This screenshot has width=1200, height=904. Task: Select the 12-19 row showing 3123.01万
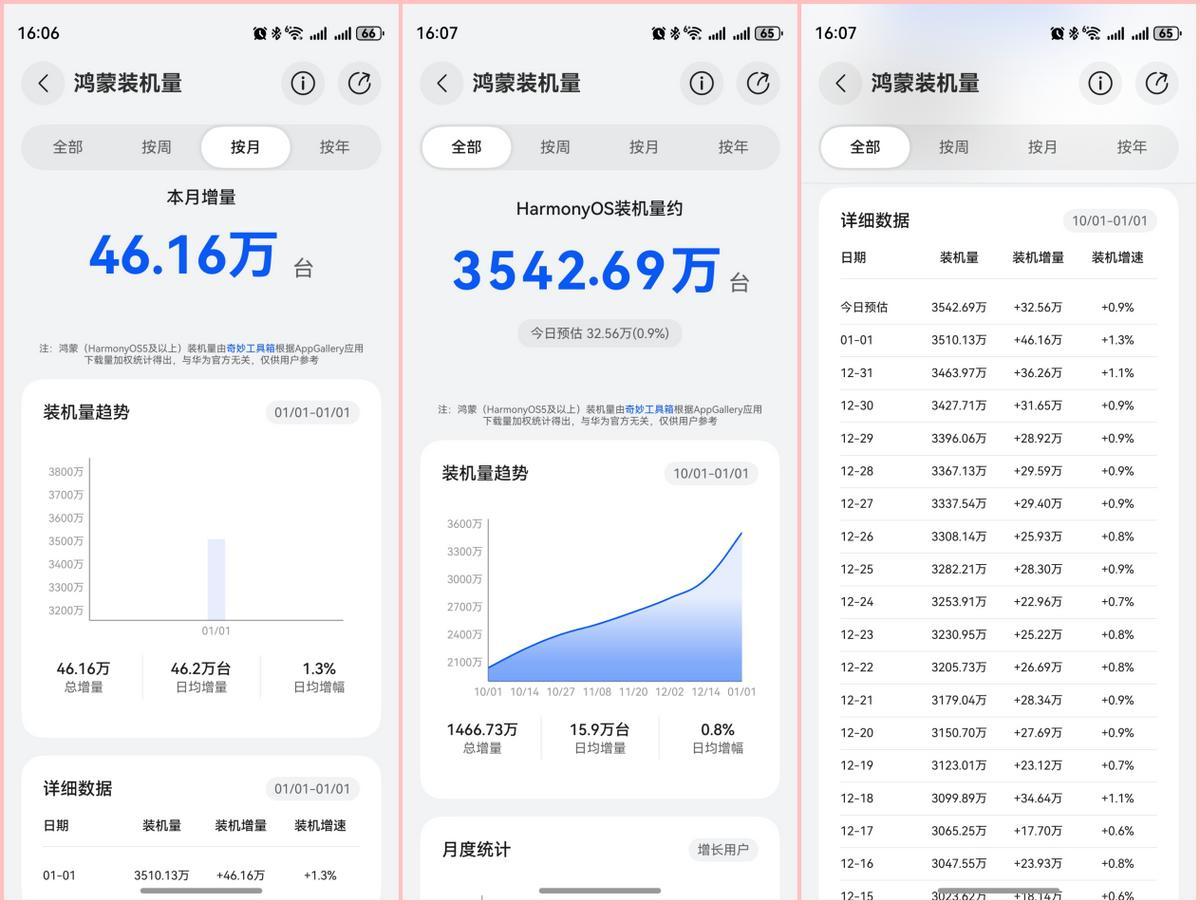pos(998,765)
